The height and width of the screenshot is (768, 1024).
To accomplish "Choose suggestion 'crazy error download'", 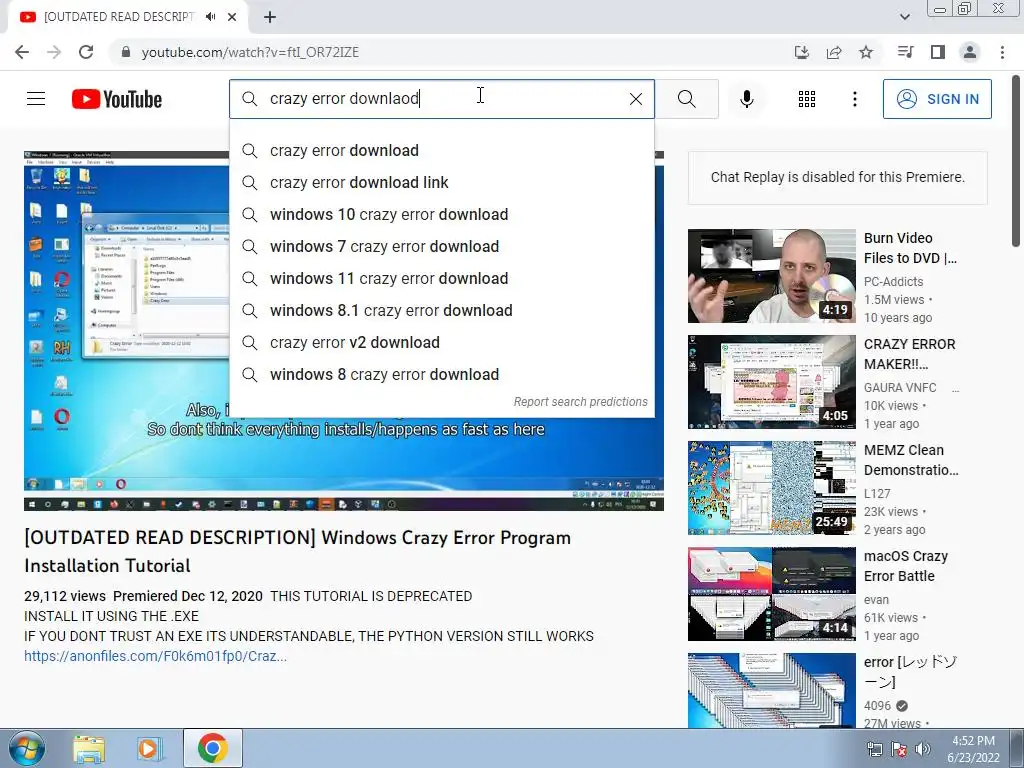I will 441,150.
